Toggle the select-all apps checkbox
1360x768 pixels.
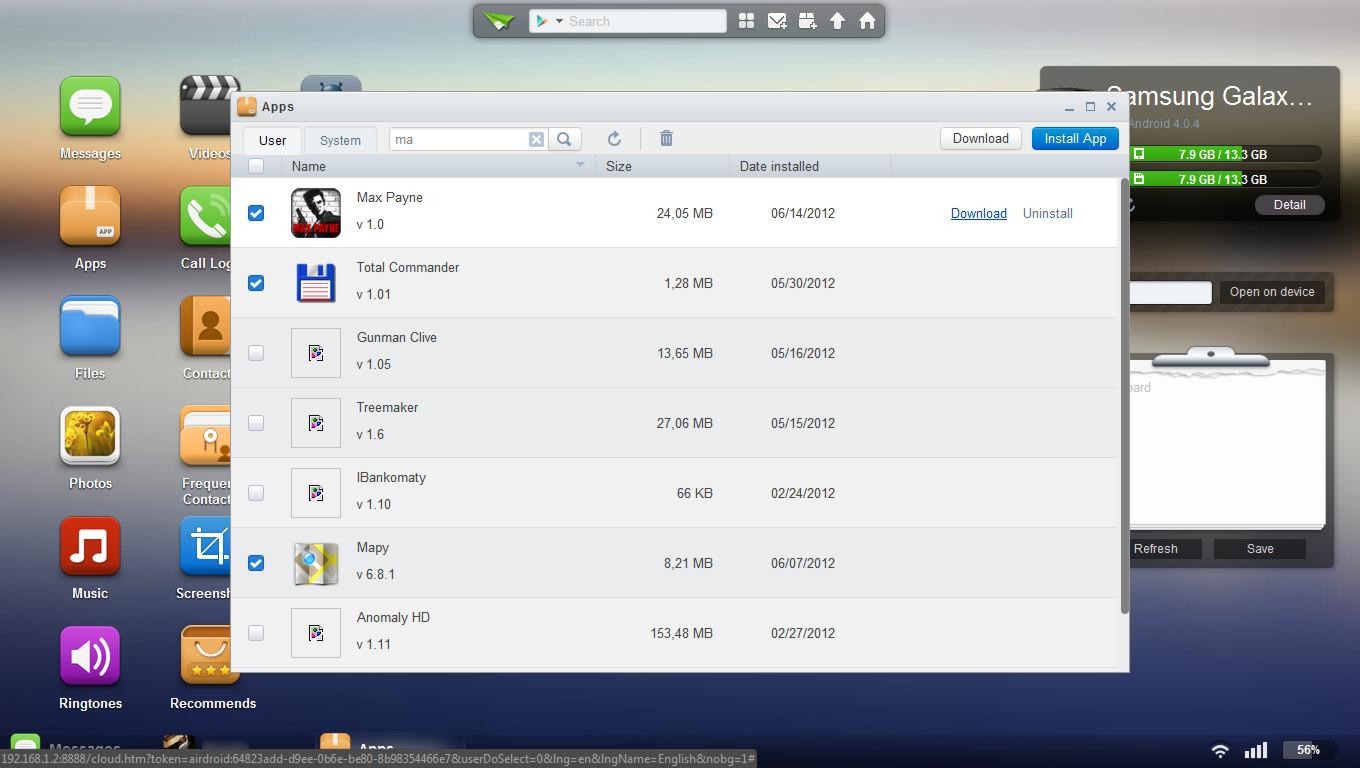(x=256, y=166)
